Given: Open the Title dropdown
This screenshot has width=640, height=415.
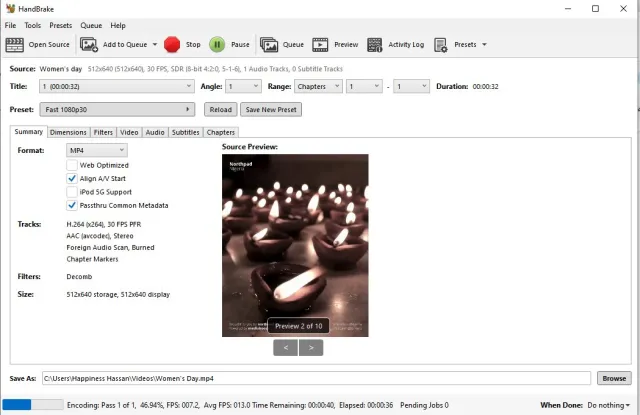Looking at the screenshot, I should click(117, 86).
